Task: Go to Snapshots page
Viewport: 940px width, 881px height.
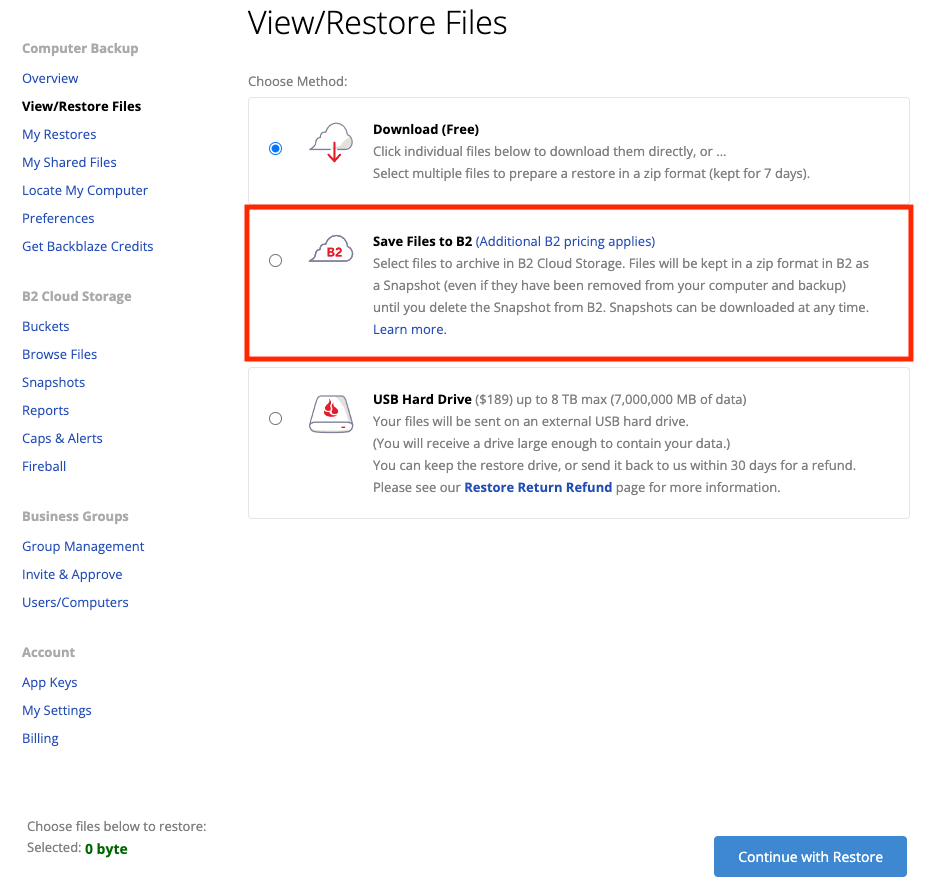Action: (x=53, y=382)
